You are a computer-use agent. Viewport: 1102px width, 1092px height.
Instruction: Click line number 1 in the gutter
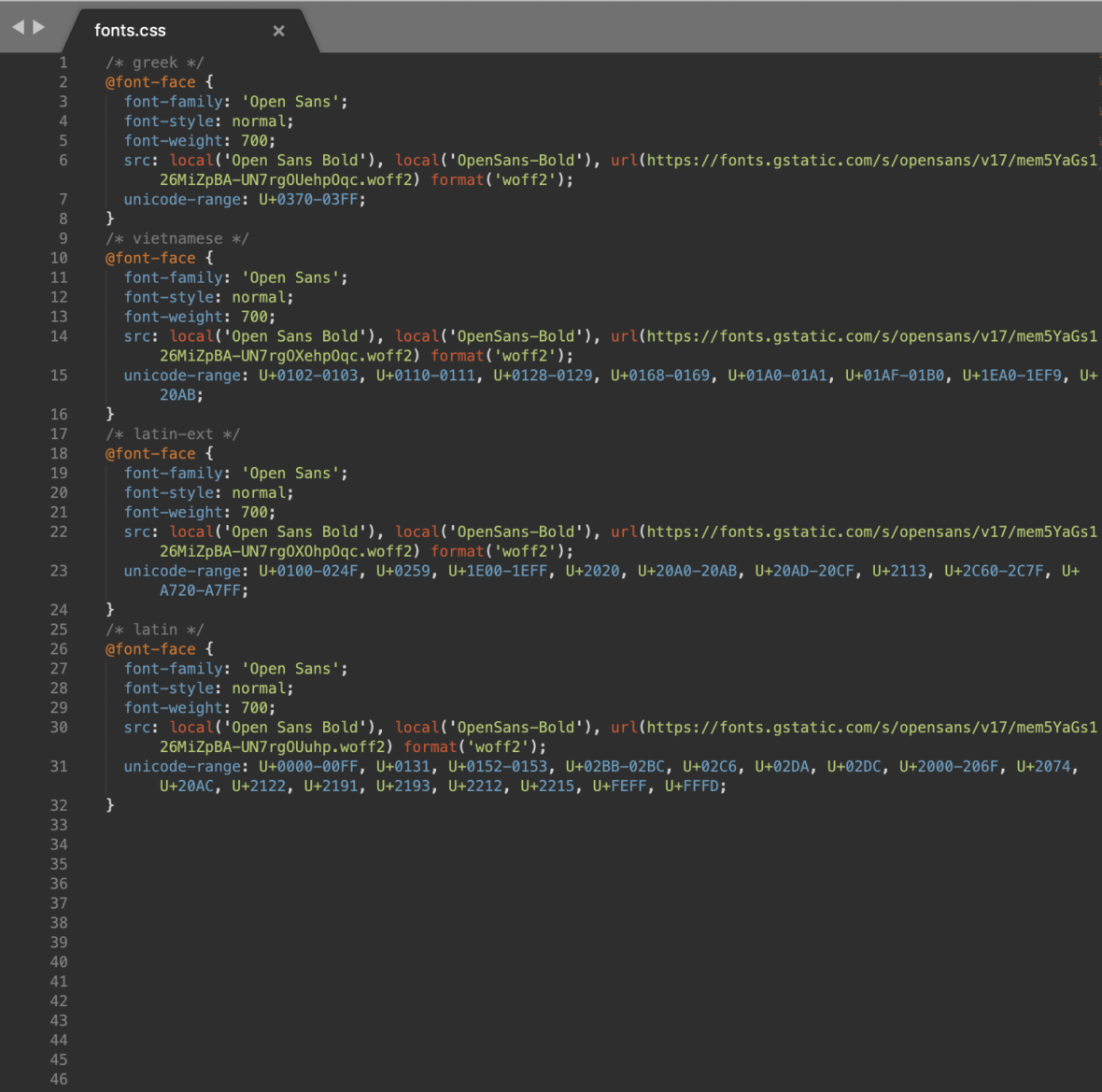click(x=63, y=62)
